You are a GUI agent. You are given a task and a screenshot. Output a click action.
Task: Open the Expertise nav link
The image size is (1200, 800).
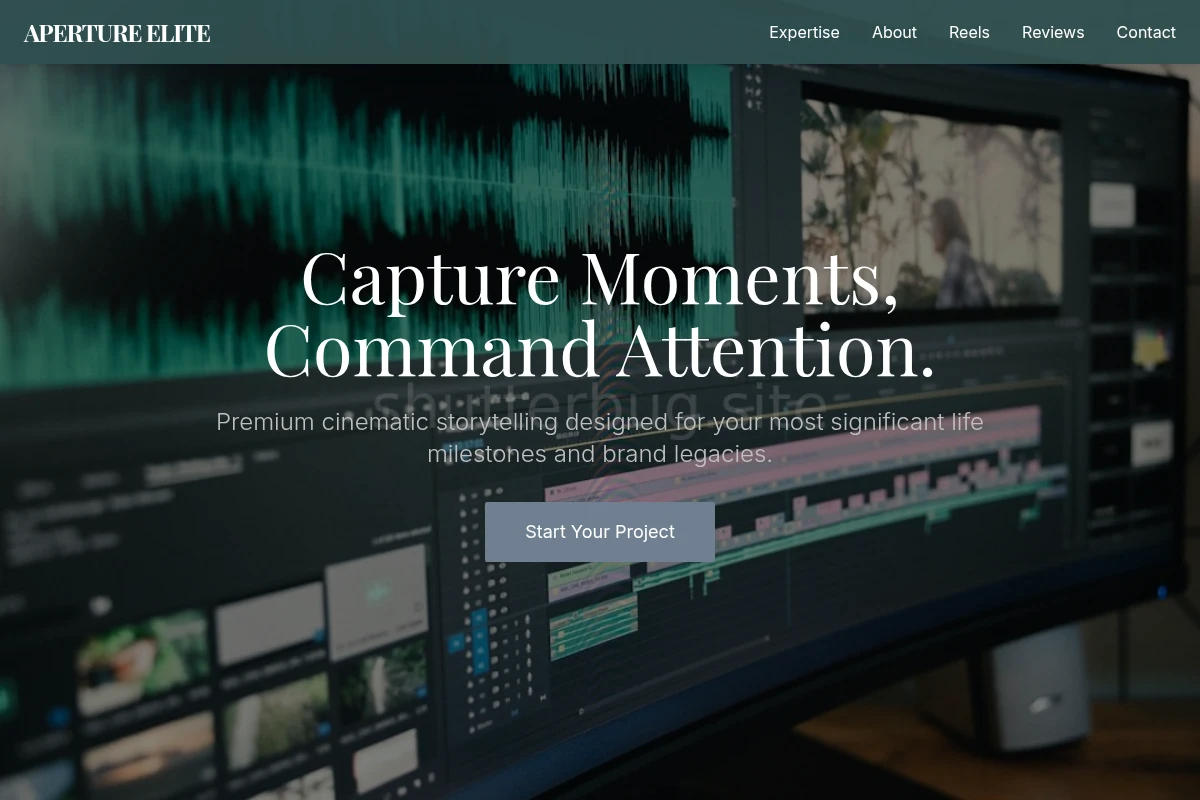pos(804,32)
